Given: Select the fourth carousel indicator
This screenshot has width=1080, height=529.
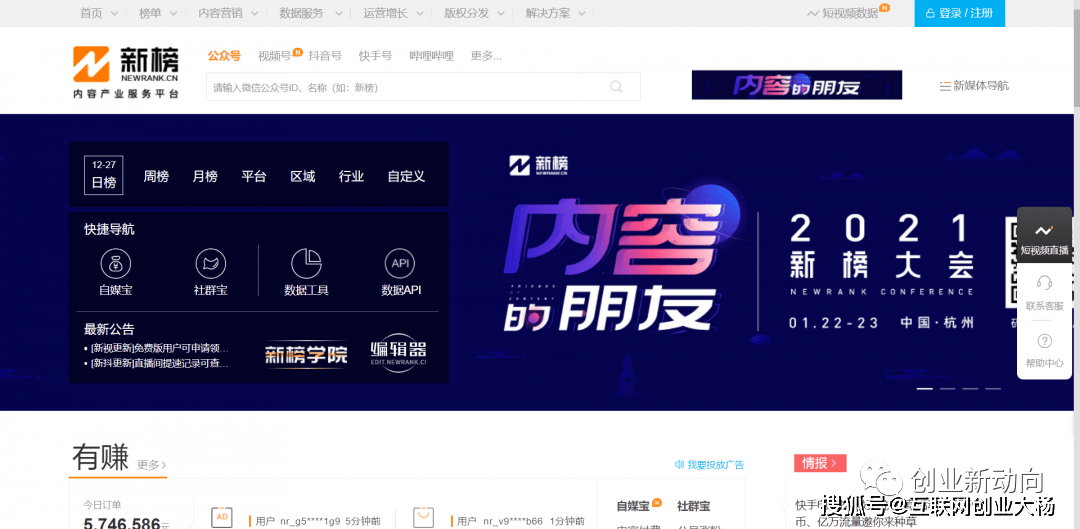Looking at the screenshot, I should pyautogui.click(x=993, y=388).
